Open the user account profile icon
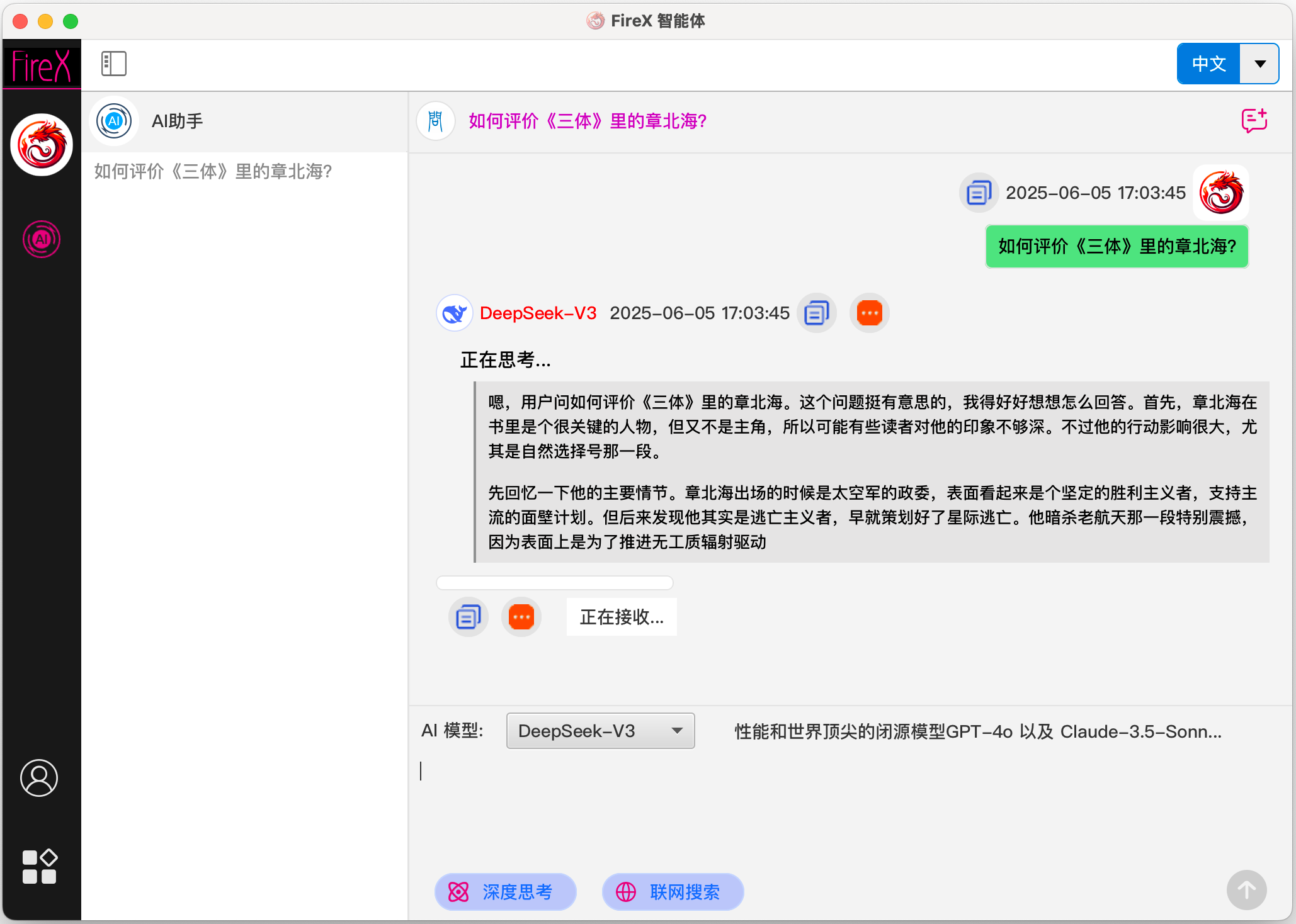Image resolution: width=1296 pixels, height=924 pixels. [39, 778]
